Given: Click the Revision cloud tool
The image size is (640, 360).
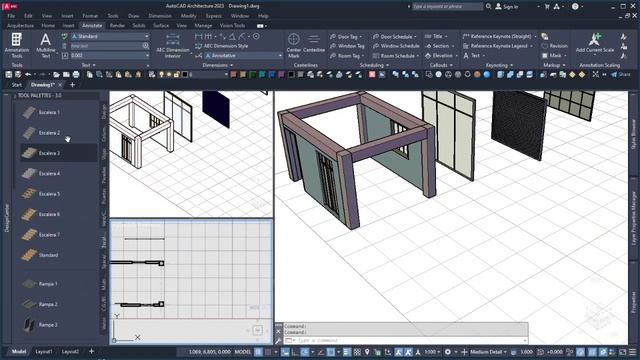Looking at the screenshot, I should pyautogui.click(x=554, y=46).
